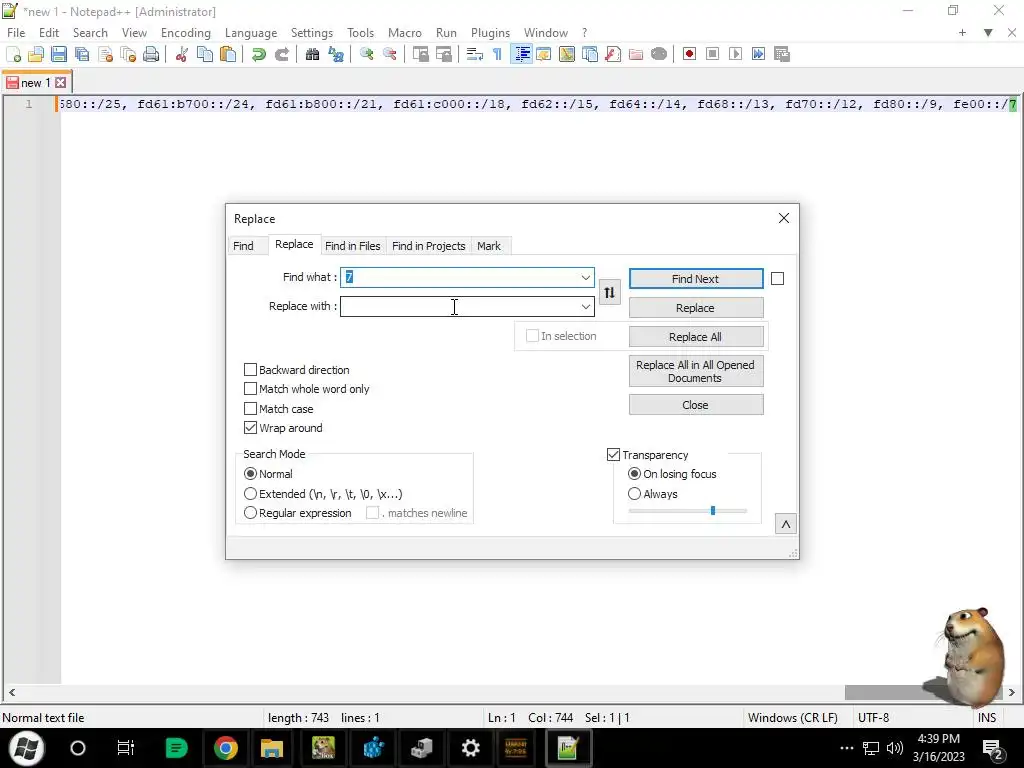Viewport: 1024px width, 768px height.
Task: Click the Paste clipboard icon
Action: [x=228, y=54]
